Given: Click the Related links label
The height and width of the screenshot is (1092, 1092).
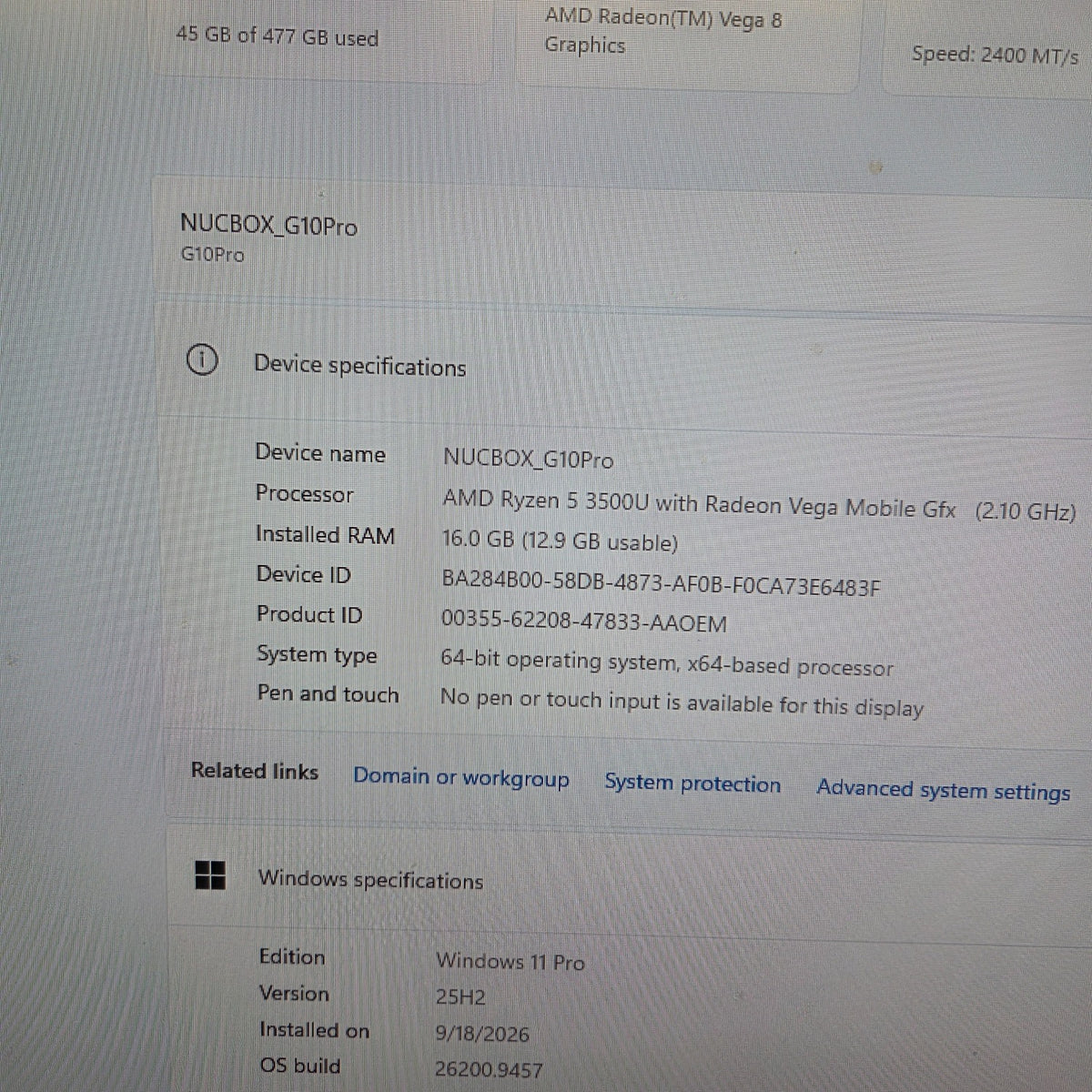Looking at the screenshot, I should click(x=255, y=771).
